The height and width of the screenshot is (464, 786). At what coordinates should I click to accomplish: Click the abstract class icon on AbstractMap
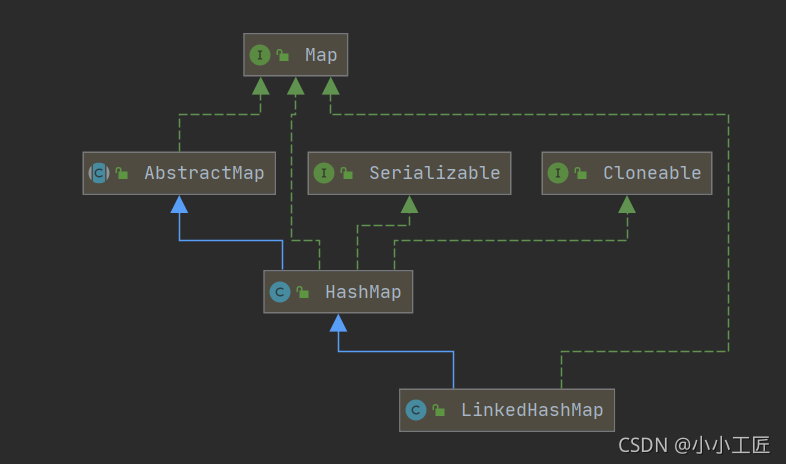[x=99, y=173]
